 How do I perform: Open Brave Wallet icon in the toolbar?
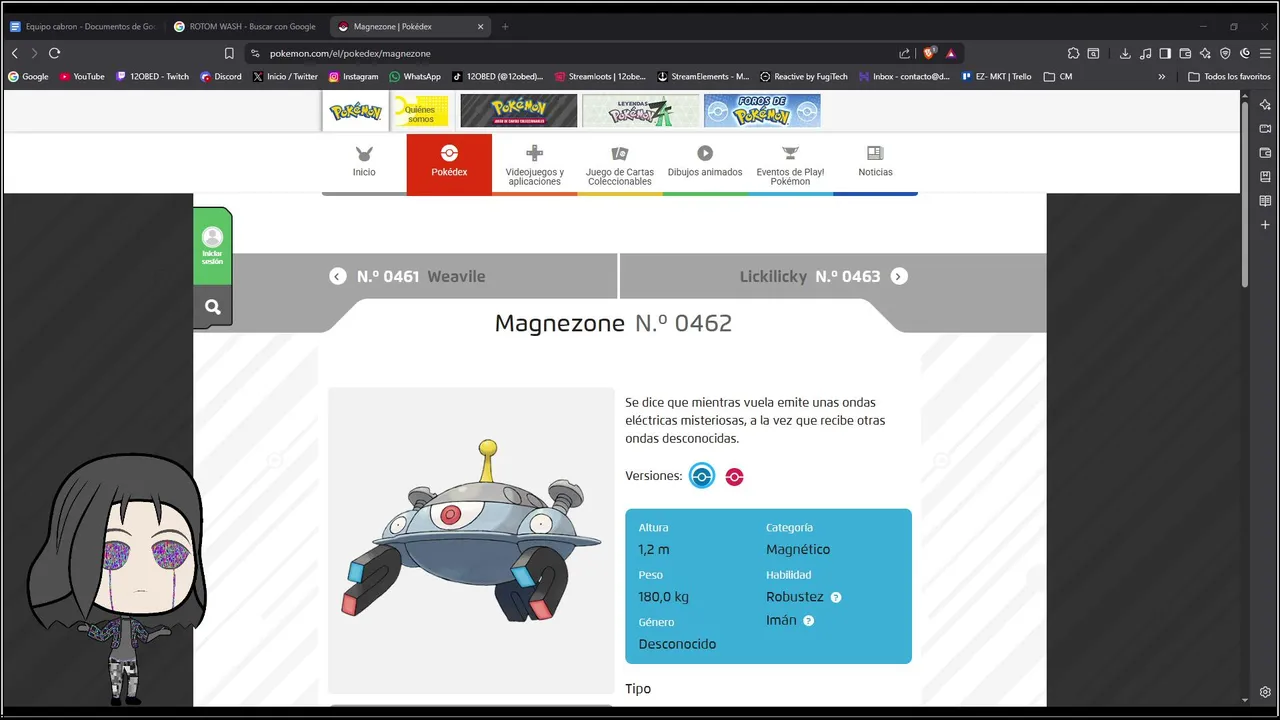coord(1185,53)
